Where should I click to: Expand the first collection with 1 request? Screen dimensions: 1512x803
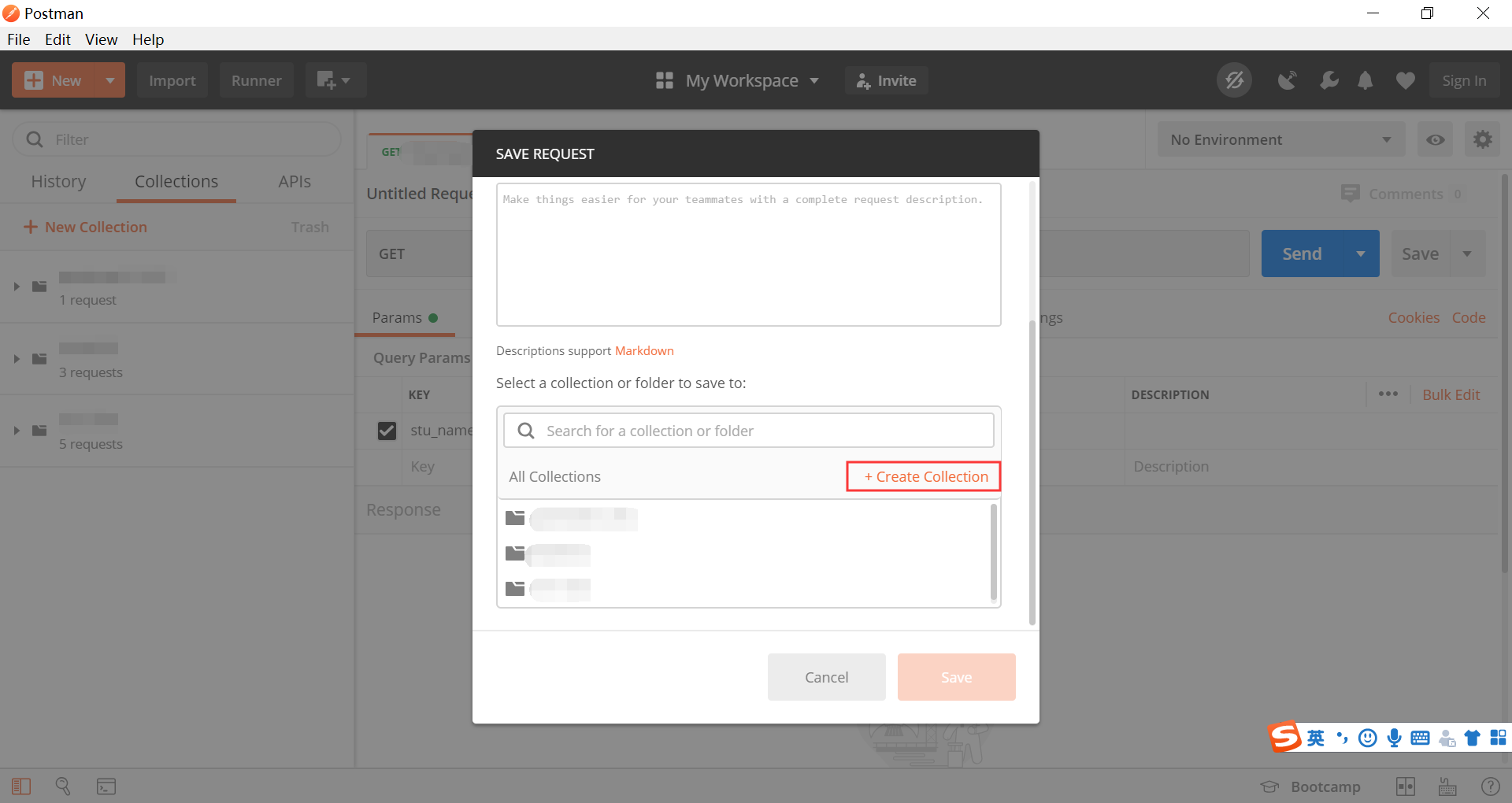pos(17,287)
